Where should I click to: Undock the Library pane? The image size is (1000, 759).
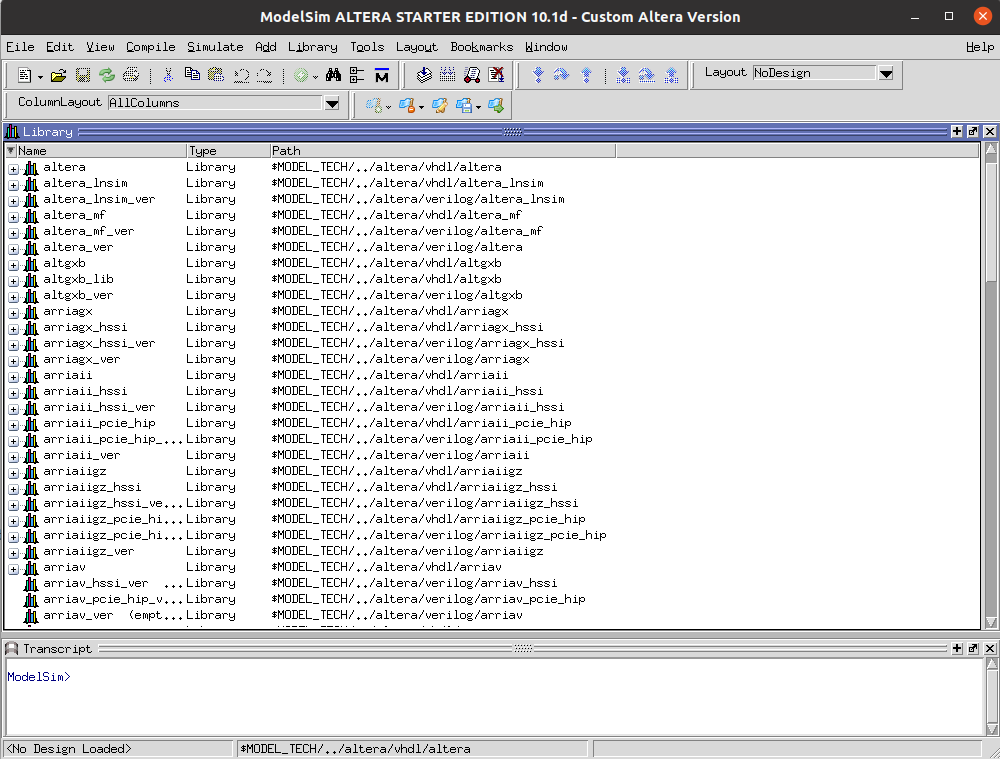(973, 131)
